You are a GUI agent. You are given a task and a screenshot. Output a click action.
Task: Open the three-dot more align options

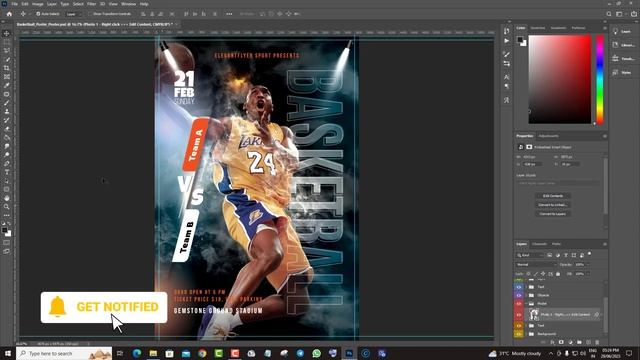pos(229,14)
